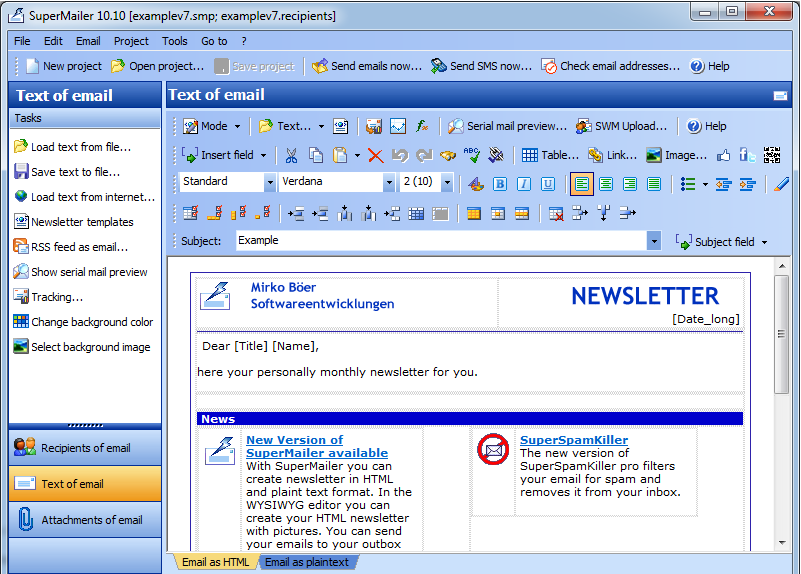Open the Subject field dropdown

click(x=721, y=242)
